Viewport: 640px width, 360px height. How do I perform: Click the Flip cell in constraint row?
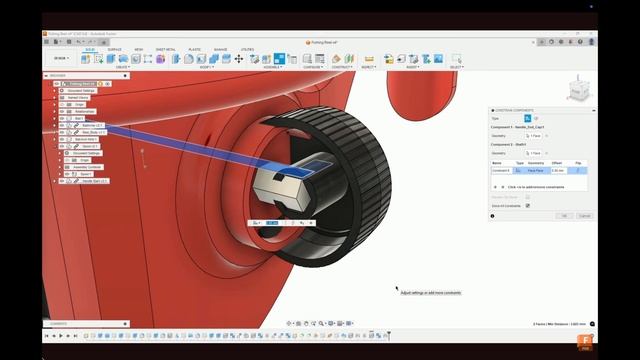[x=578, y=171]
